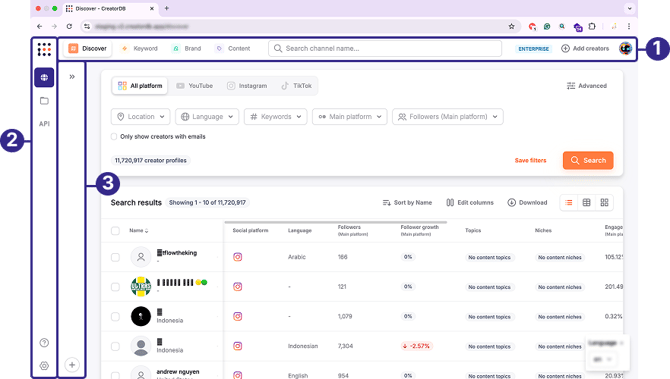Viewport: 670px width, 379px height.
Task: Tick checkbox for 7,304 followers row
Action: pos(115,346)
